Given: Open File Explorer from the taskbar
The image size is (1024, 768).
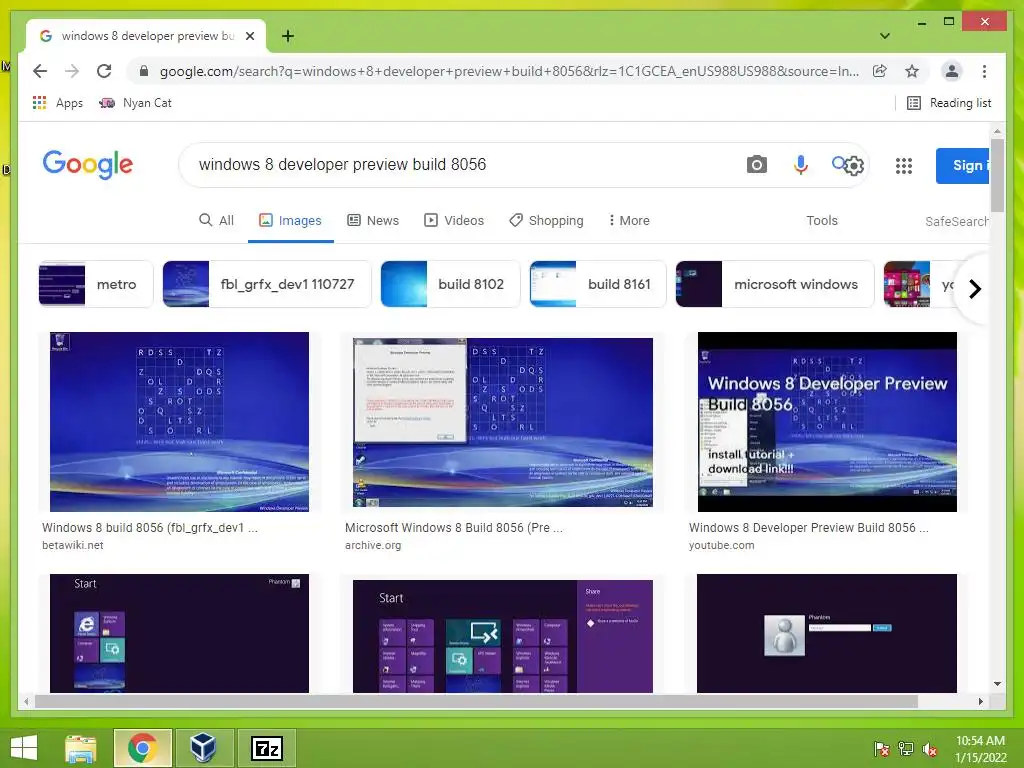Looking at the screenshot, I should [81, 748].
